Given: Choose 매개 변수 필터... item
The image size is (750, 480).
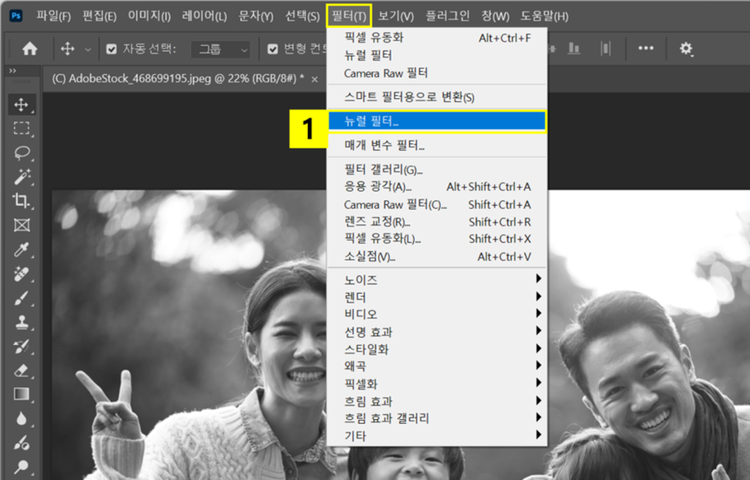Looking at the screenshot, I should [x=437, y=145].
